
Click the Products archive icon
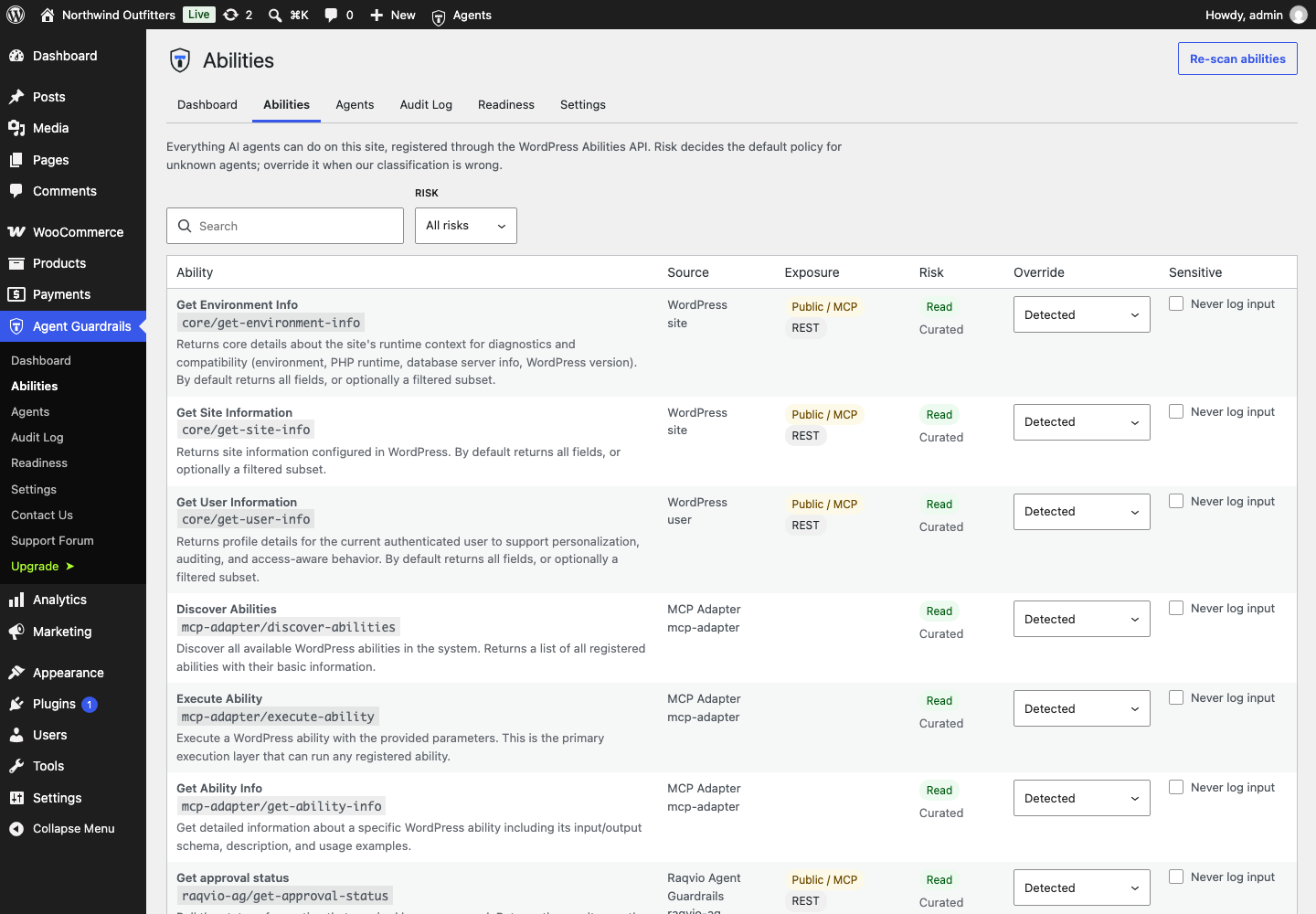tap(16, 263)
